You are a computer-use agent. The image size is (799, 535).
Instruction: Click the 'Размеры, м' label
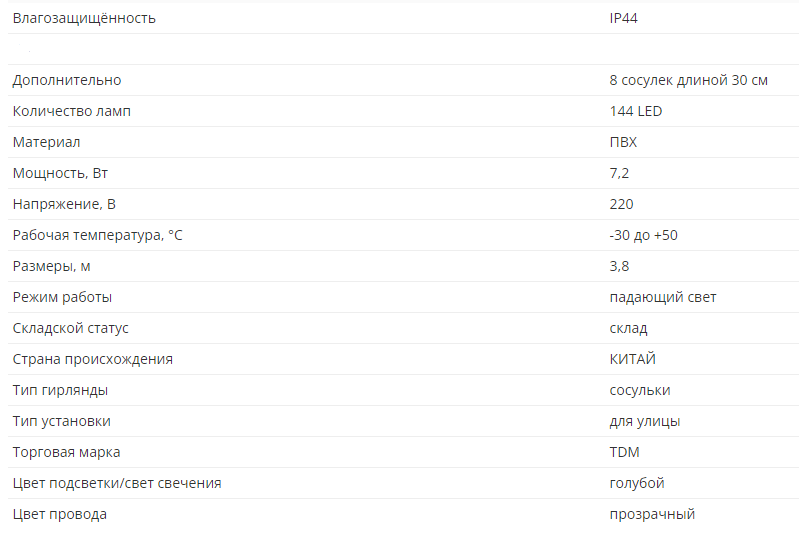click(51, 266)
